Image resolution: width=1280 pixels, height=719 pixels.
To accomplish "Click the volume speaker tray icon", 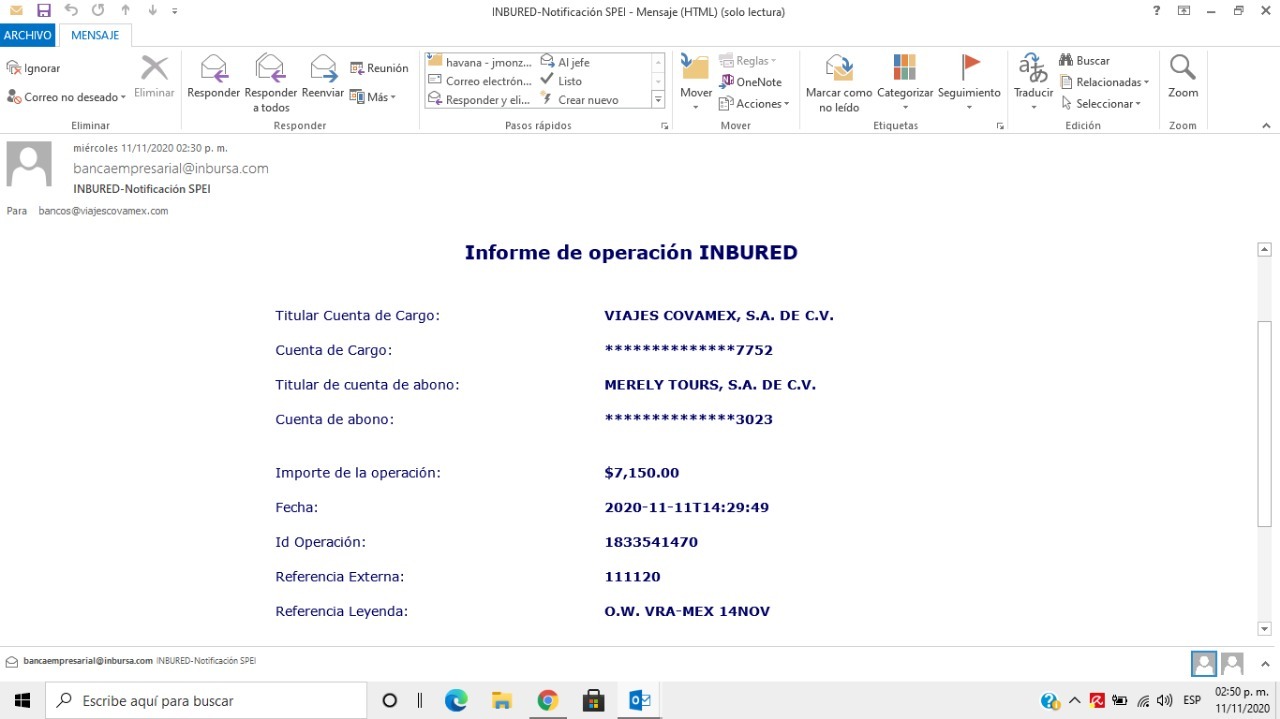I will click(x=1164, y=701).
